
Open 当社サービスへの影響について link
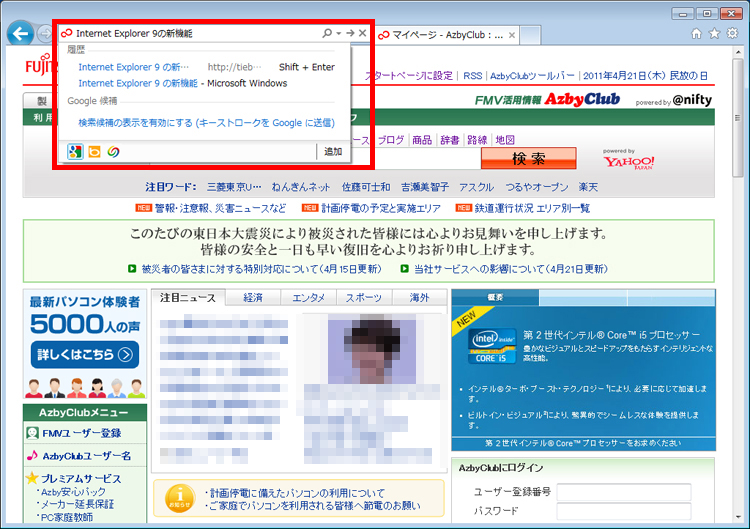[x=511, y=269]
